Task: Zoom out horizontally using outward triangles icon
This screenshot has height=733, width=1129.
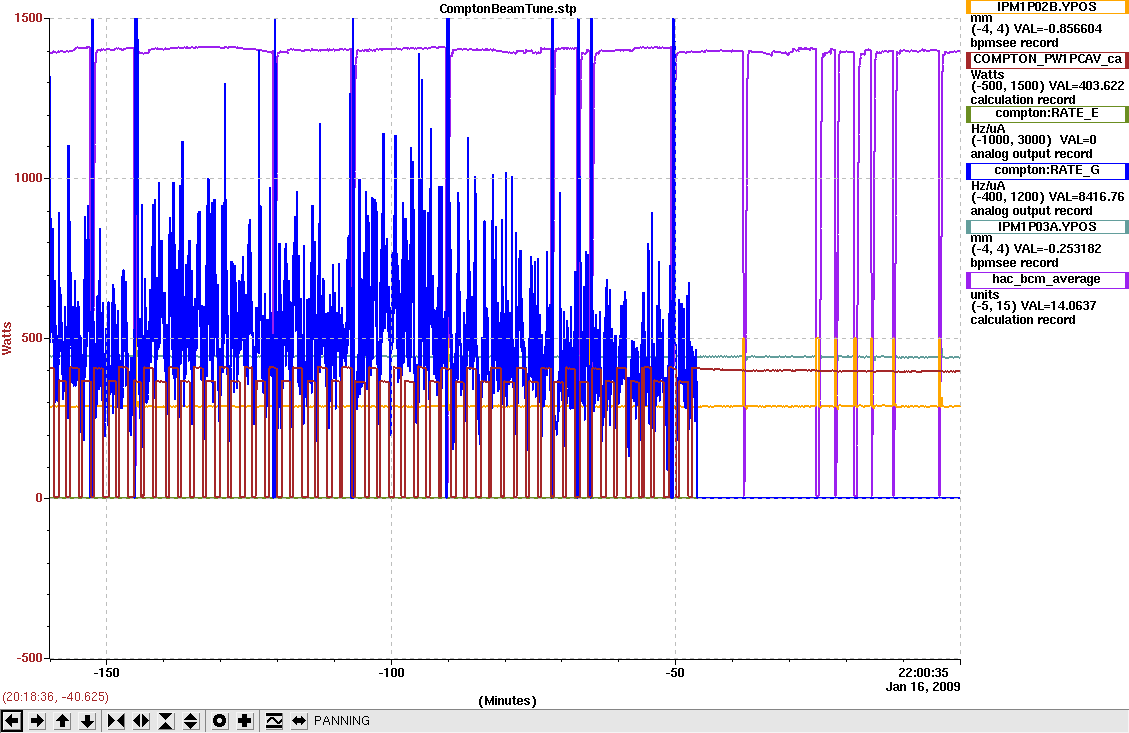Action: pyautogui.click(x=141, y=721)
